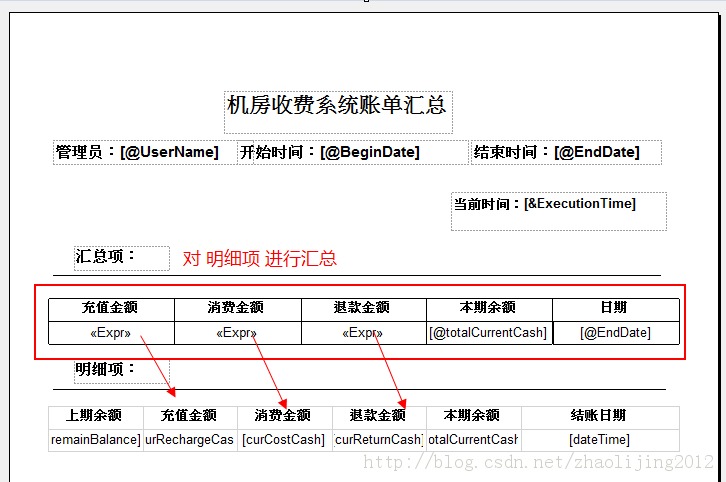The image size is (726, 482).
Task: Click detail table header 本期余额
Action: pyautogui.click(x=474, y=418)
